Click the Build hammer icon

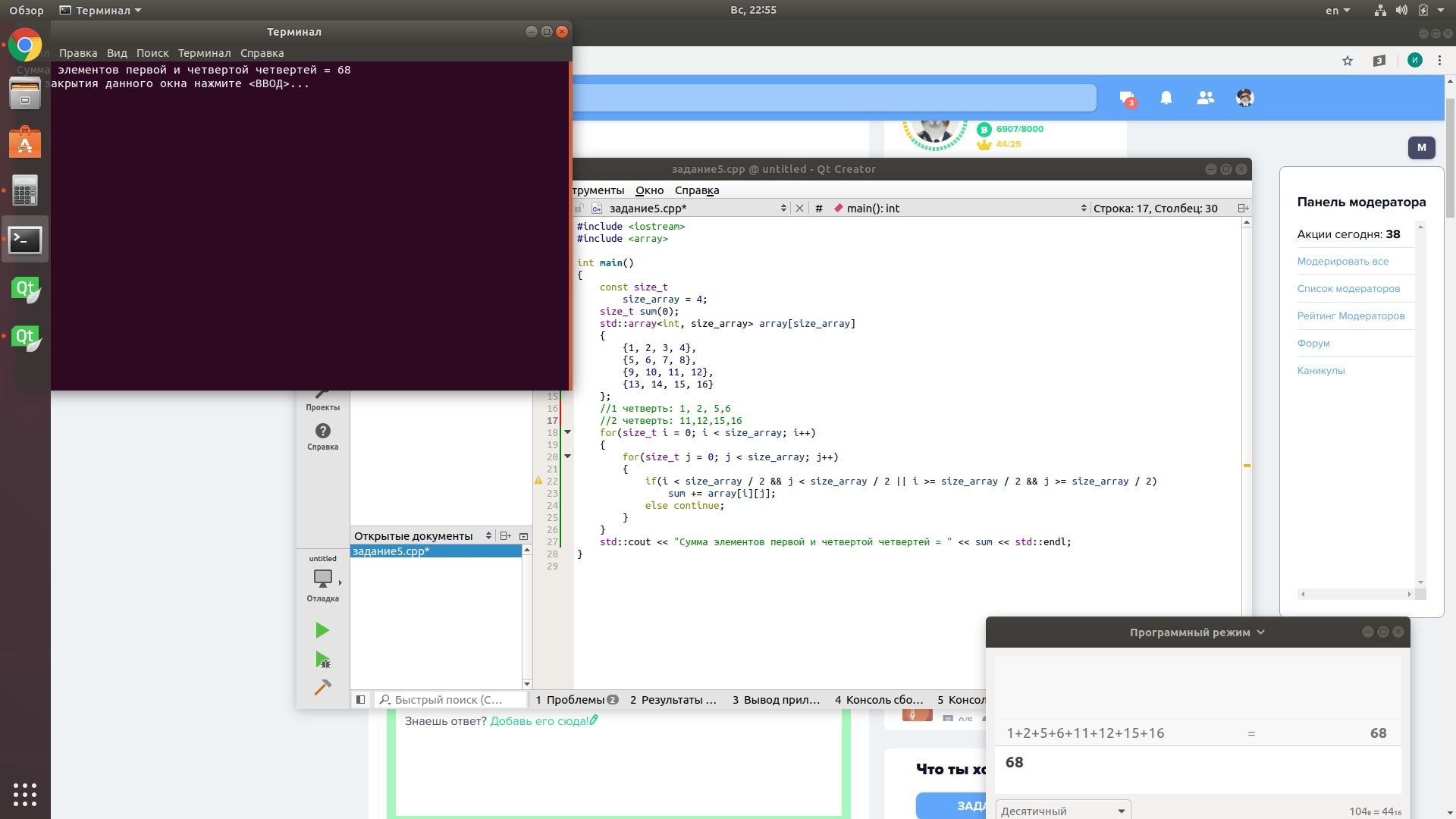click(322, 687)
